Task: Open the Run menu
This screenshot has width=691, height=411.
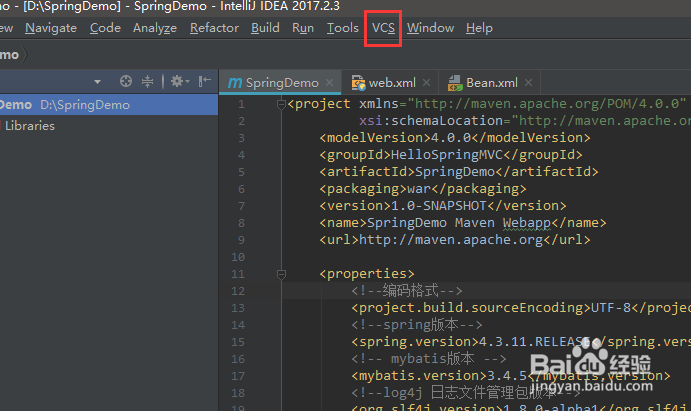Action: click(x=303, y=28)
